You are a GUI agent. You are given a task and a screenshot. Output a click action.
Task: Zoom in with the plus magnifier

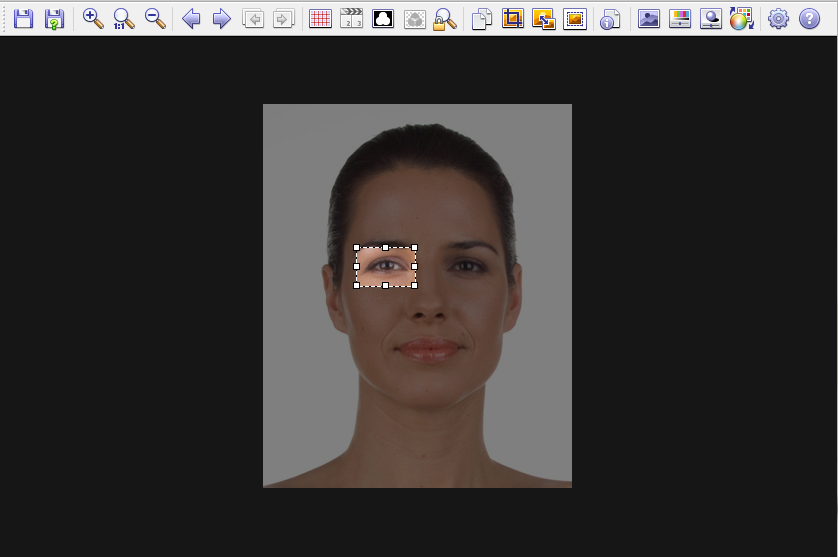coord(93,19)
